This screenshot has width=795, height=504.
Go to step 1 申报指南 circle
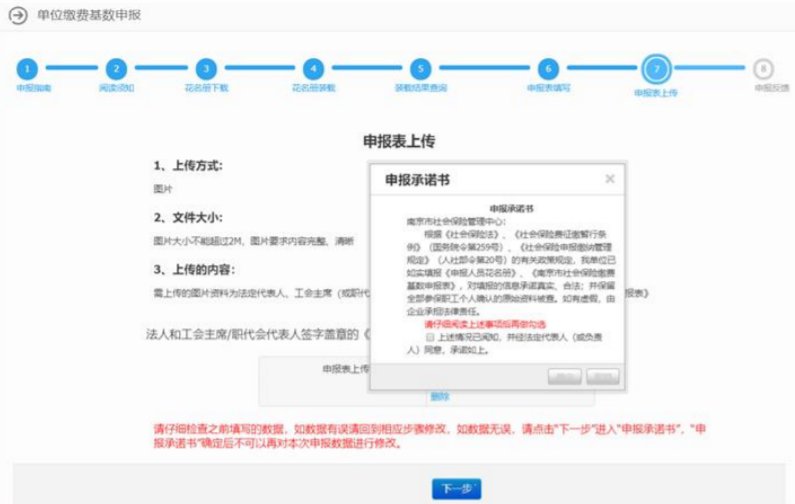coord(27,68)
